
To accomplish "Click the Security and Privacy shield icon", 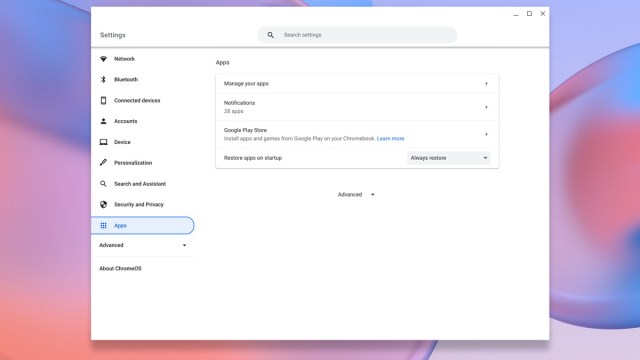I will [x=103, y=204].
